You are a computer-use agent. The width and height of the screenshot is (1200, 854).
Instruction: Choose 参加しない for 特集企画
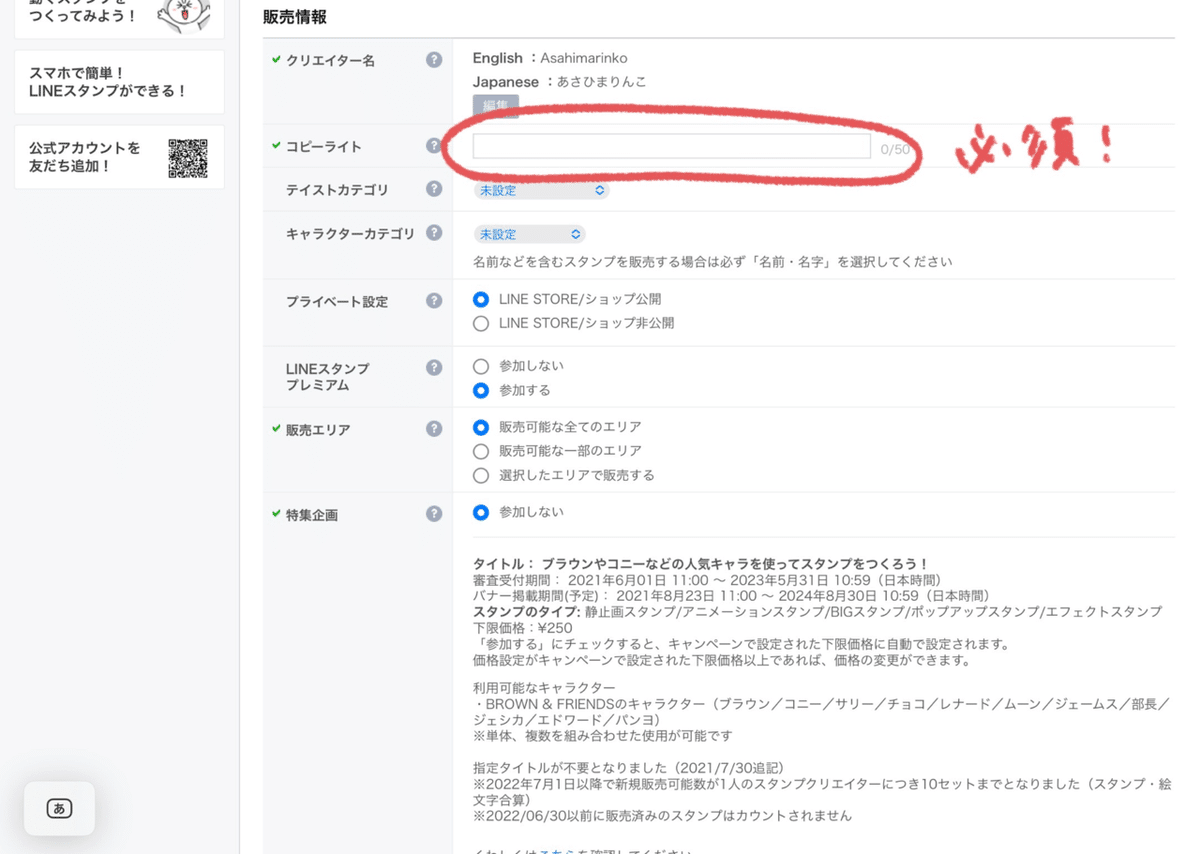tap(481, 512)
